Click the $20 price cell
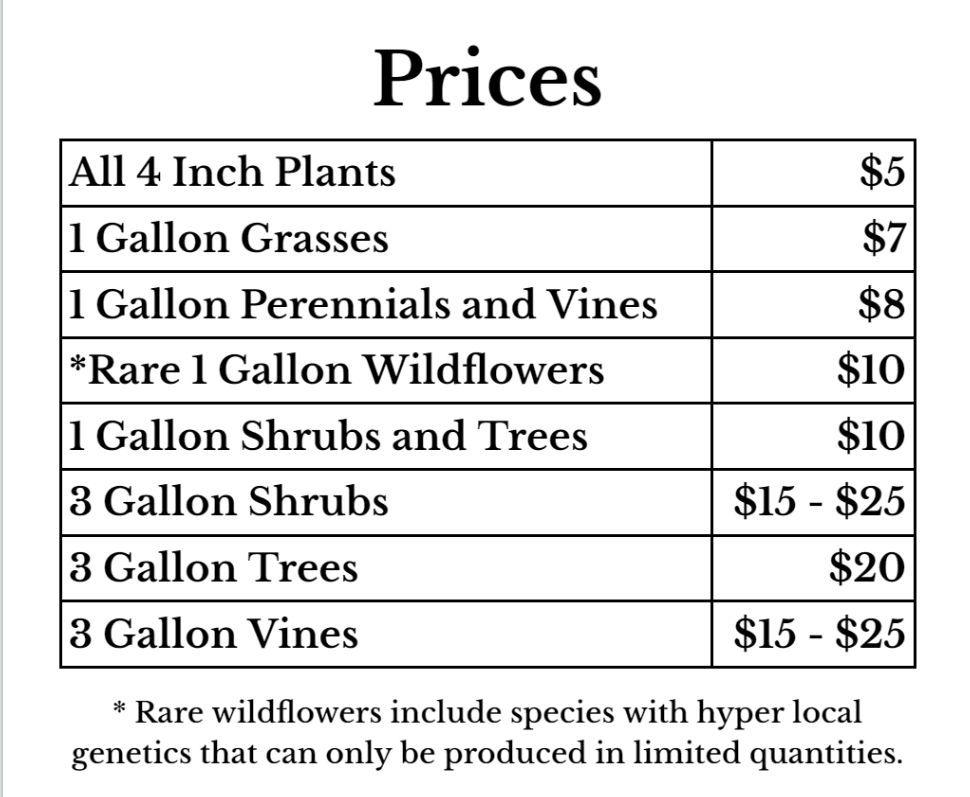 click(867, 568)
